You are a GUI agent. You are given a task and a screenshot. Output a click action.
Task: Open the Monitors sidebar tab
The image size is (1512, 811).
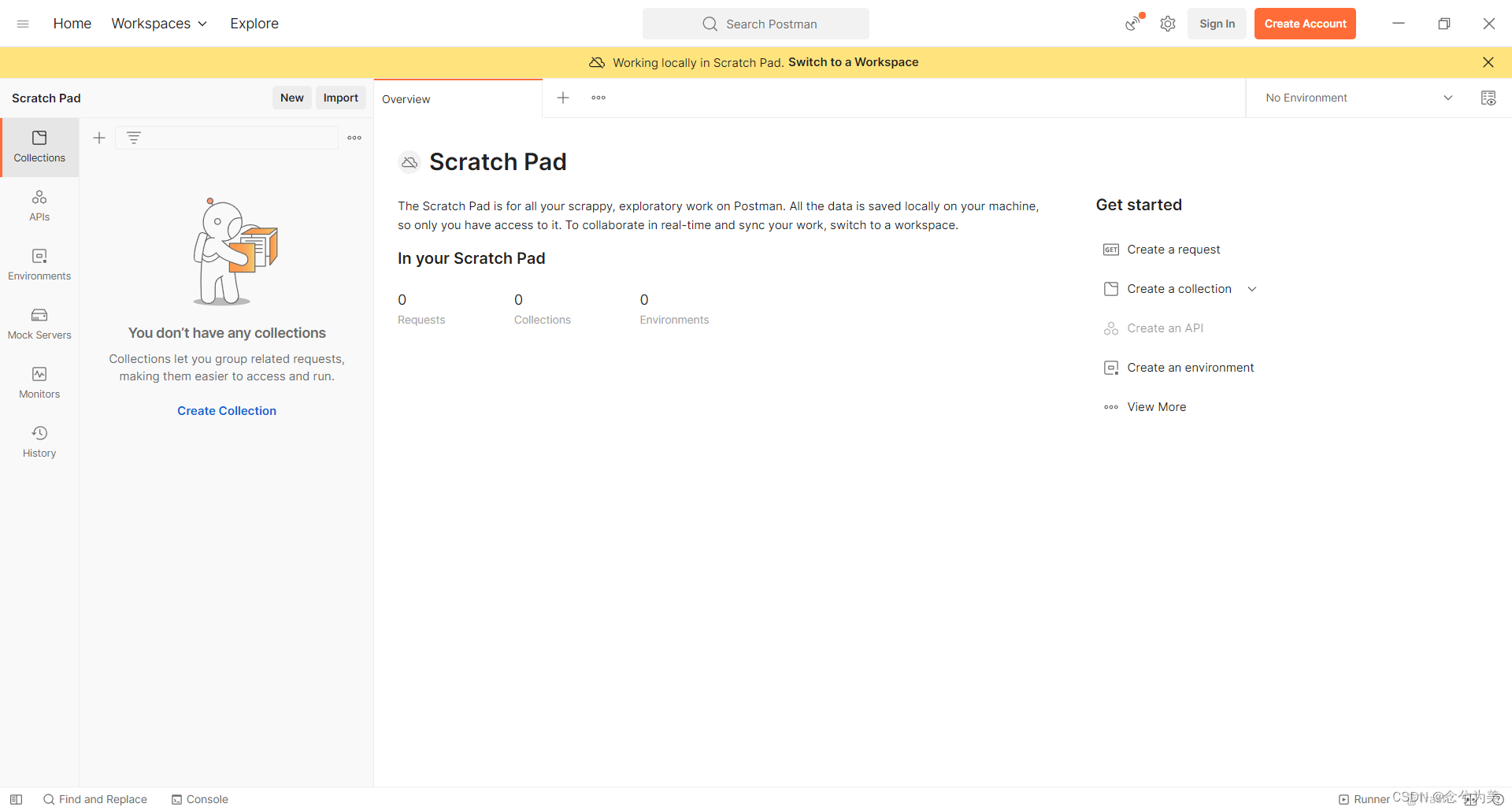tap(39, 383)
